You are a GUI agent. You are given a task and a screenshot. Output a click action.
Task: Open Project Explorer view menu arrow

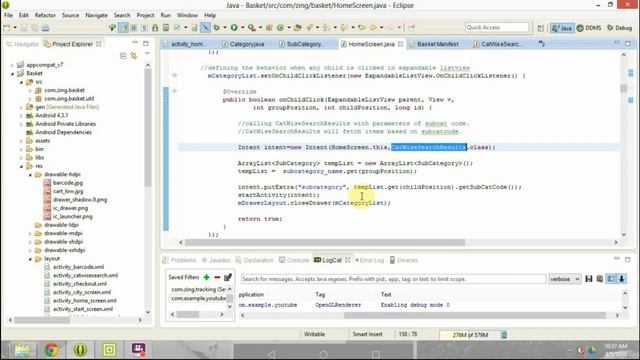[x=147, y=54]
